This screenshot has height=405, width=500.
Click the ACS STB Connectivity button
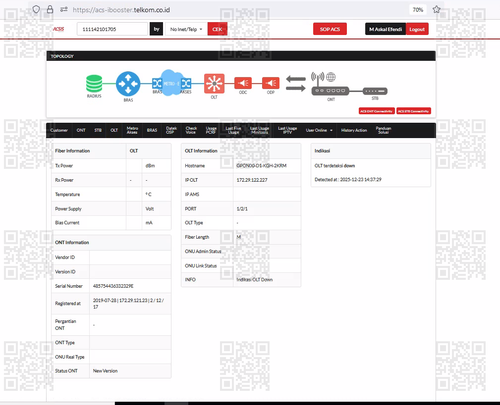click(x=414, y=111)
